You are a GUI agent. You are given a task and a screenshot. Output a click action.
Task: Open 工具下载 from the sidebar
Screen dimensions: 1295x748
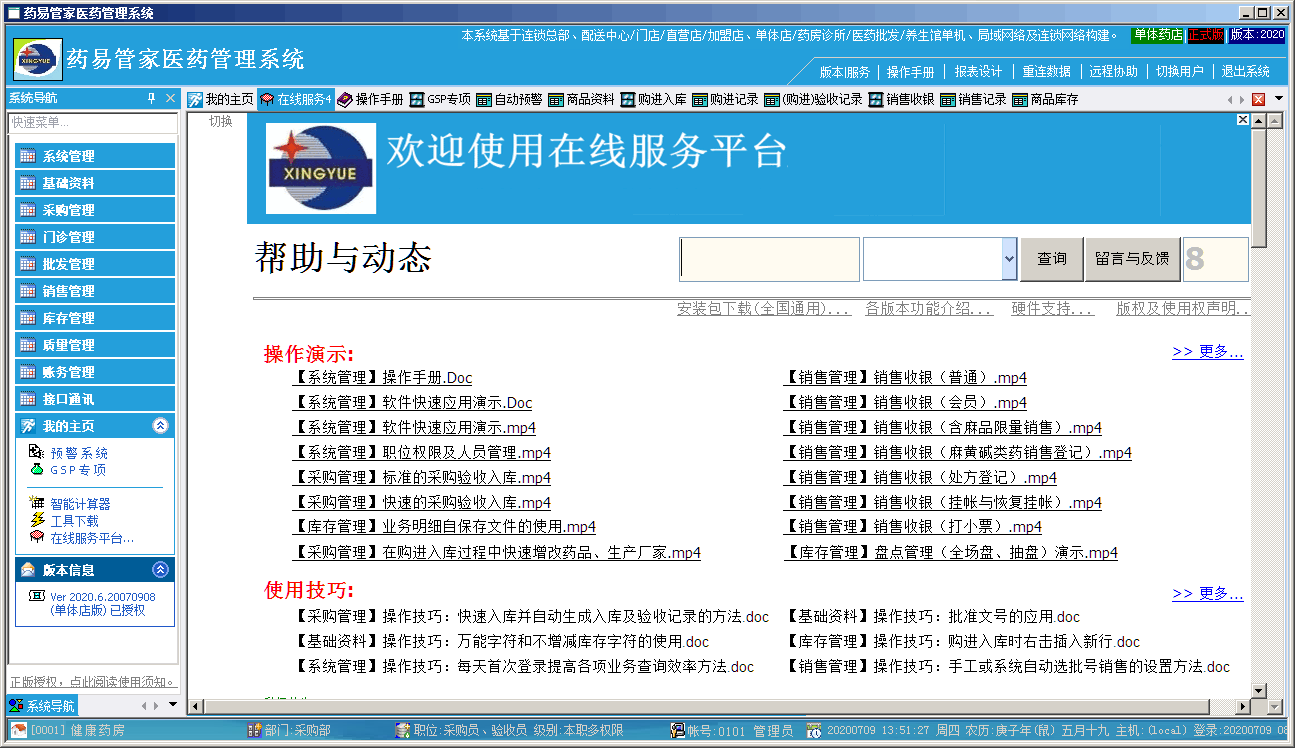(x=74, y=521)
